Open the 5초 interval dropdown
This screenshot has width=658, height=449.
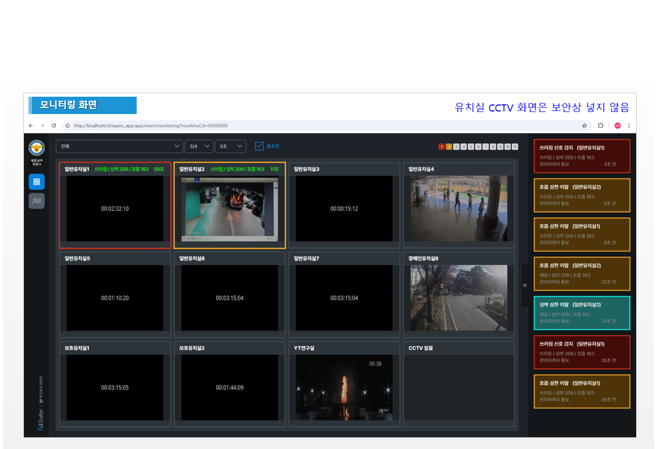(230, 146)
